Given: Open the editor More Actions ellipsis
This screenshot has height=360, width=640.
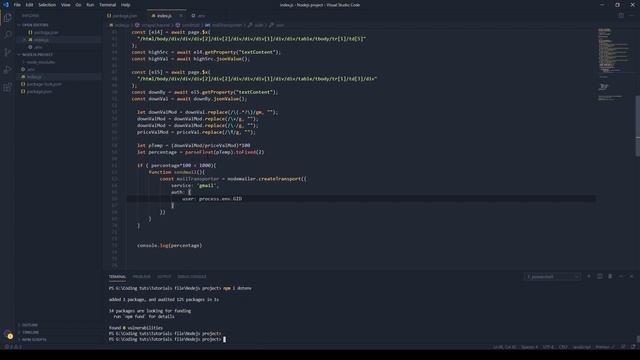Looking at the screenshot, I should tap(632, 16).
